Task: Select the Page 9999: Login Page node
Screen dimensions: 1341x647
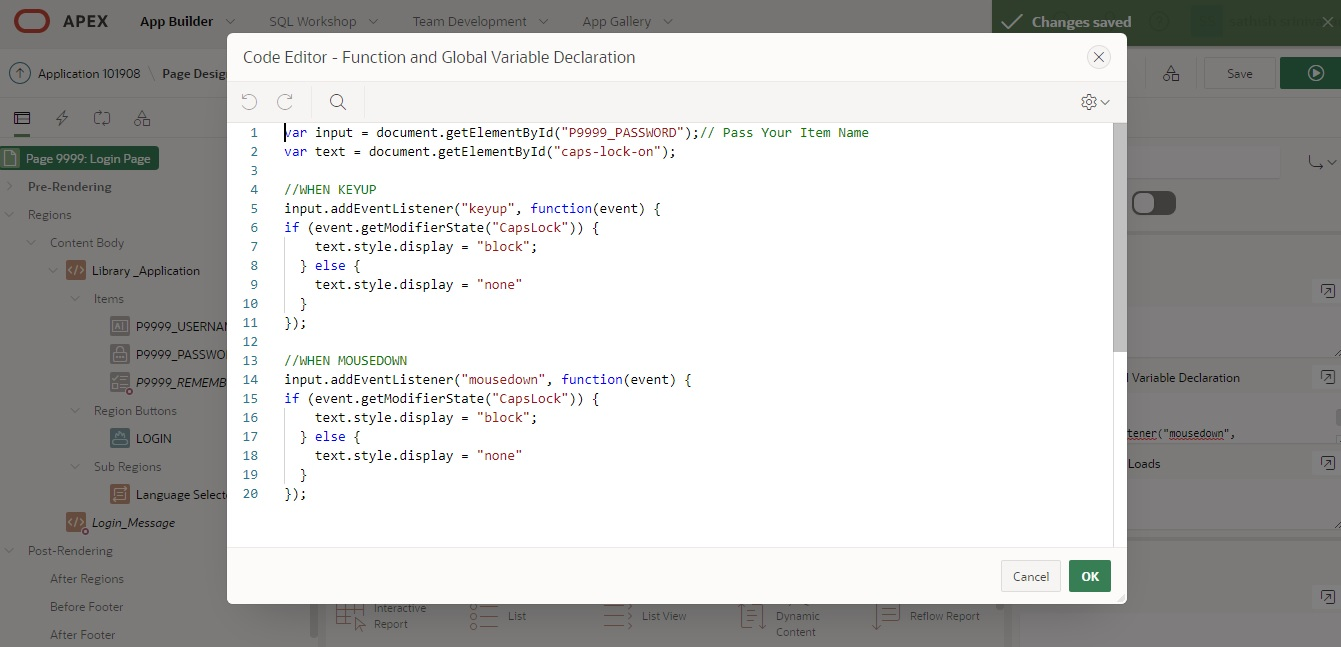Action: pyautogui.click(x=80, y=158)
